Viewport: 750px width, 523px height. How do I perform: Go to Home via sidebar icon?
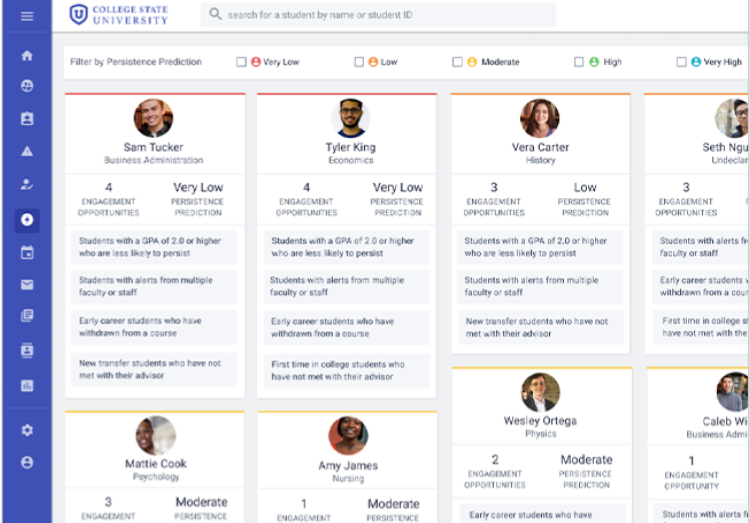(27, 56)
